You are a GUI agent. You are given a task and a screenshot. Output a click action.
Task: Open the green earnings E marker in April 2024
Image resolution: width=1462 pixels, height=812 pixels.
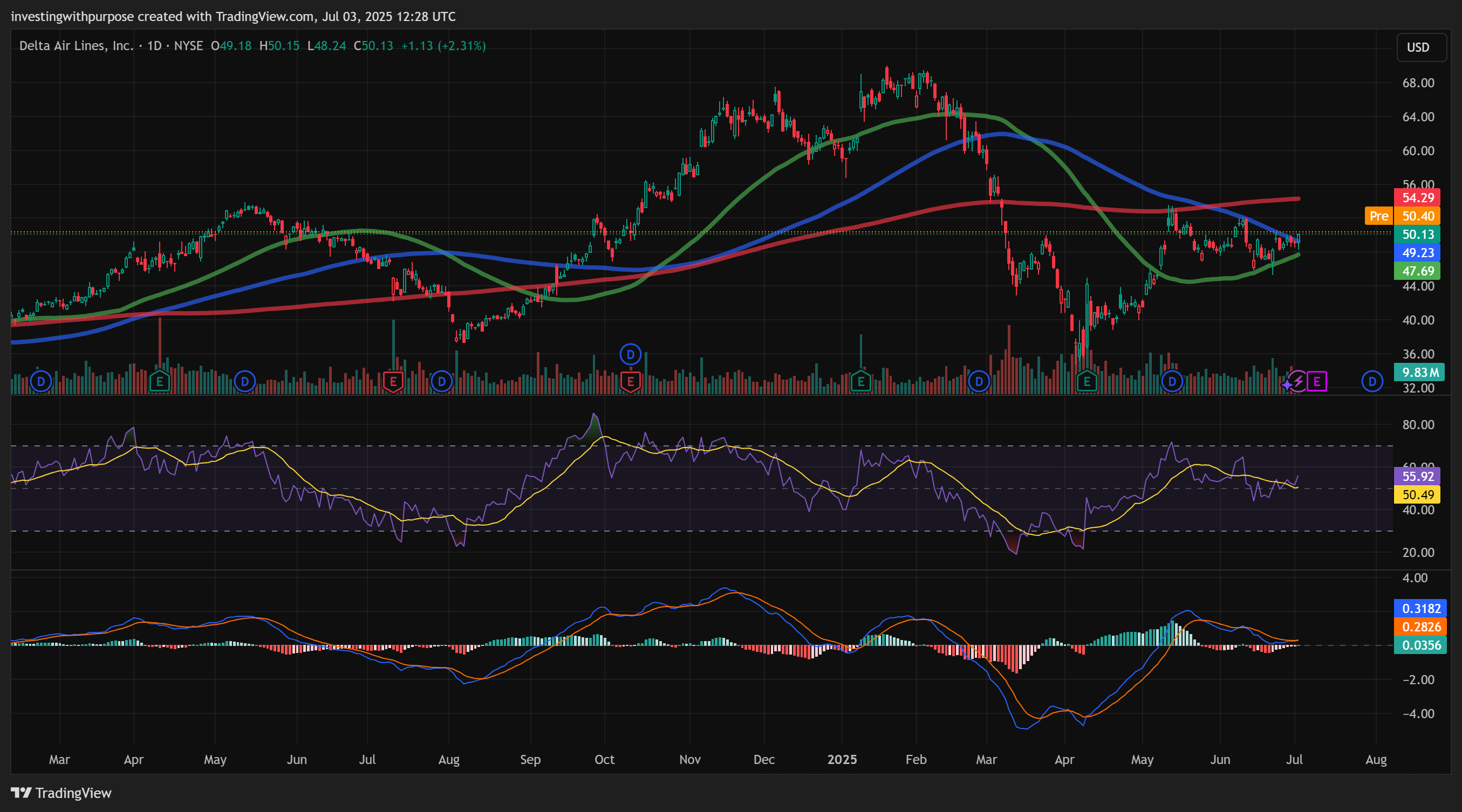pyautogui.click(x=160, y=382)
